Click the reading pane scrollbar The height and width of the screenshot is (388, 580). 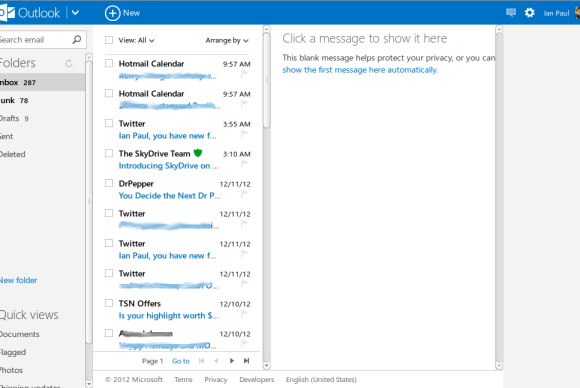pyautogui.click(x=499, y=198)
